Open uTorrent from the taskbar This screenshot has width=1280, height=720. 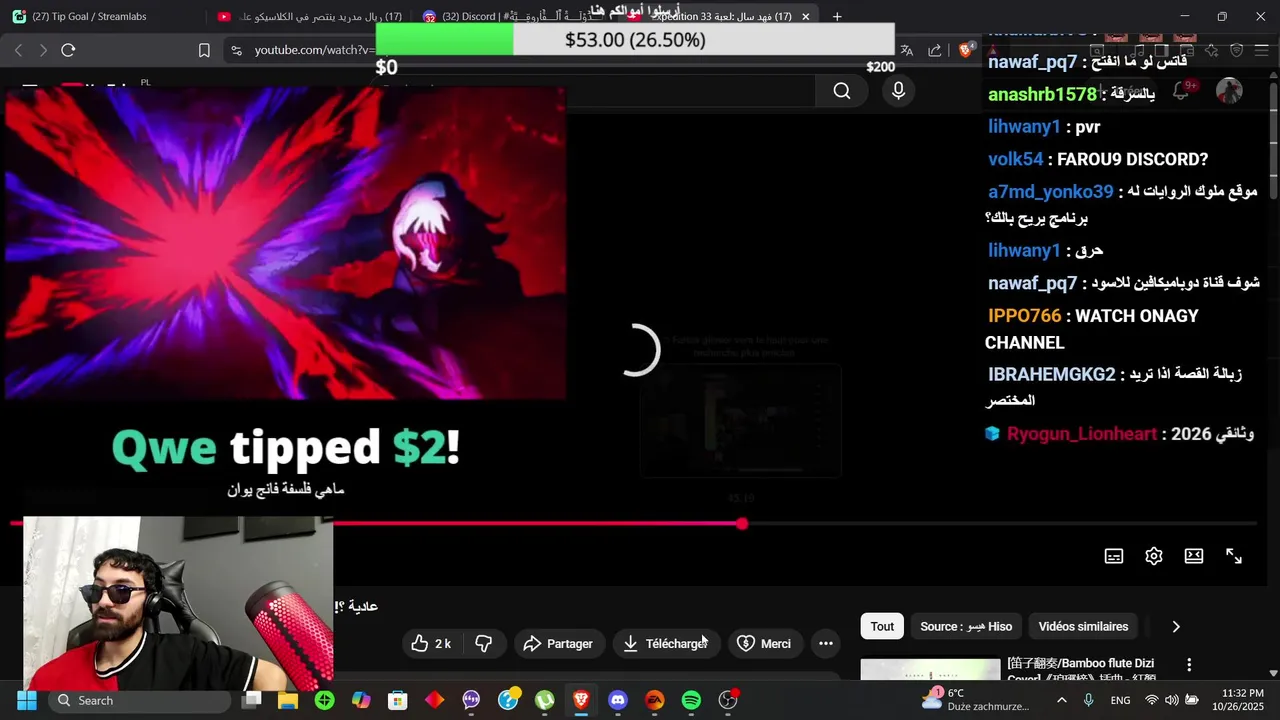pos(544,700)
